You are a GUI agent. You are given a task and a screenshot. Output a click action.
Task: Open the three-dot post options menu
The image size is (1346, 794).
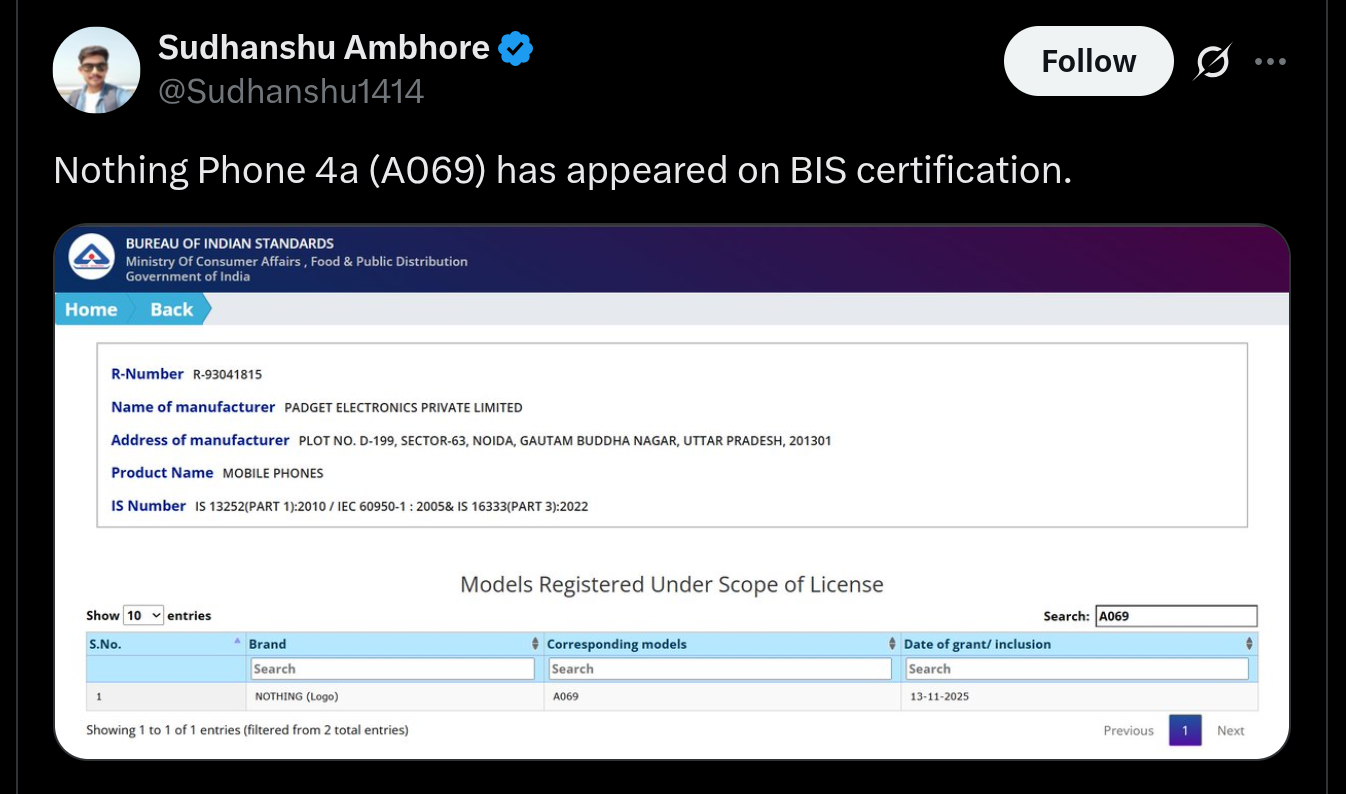(x=1270, y=61)
